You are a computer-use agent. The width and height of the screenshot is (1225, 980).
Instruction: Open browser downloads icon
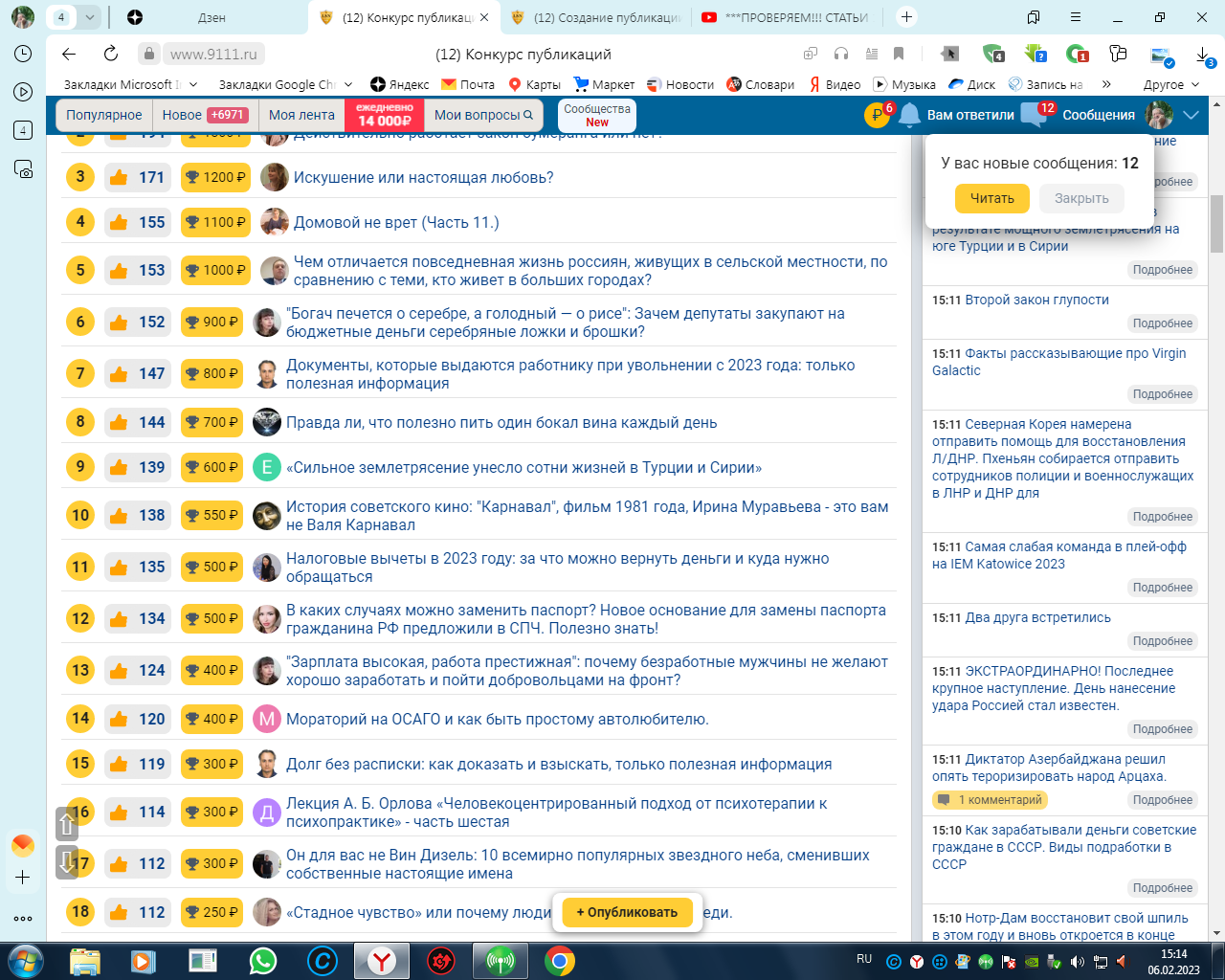coord(1204,54)
